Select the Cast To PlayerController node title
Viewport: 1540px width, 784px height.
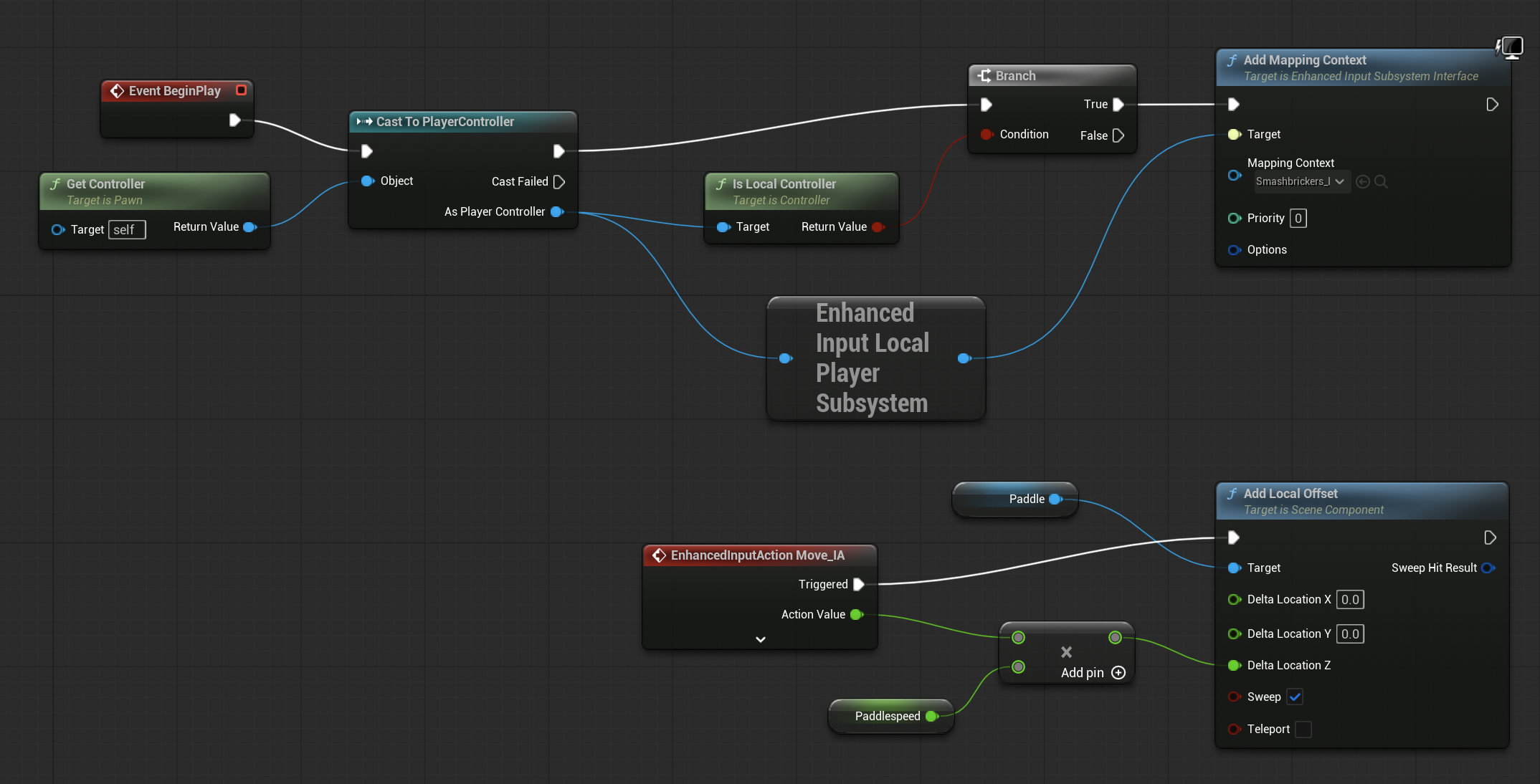tap(445, 122)
